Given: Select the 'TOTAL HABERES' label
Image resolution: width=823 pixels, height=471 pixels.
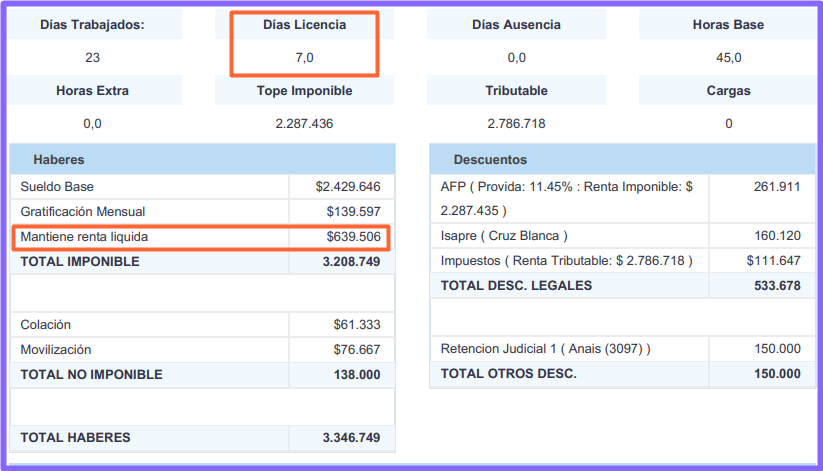Looking at the screenshot, I should pos(75,438).
